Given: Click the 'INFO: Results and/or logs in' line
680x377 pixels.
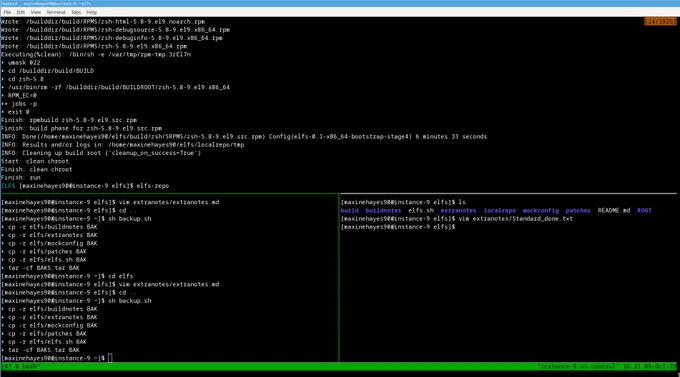Looking at the screenshot, I should (x=123, y=145).
